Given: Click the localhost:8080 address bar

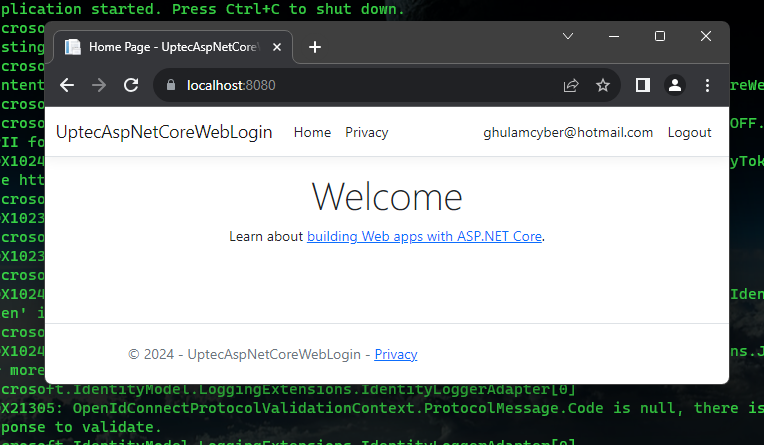Looking at the screenshot, I should tap(360, 85).
